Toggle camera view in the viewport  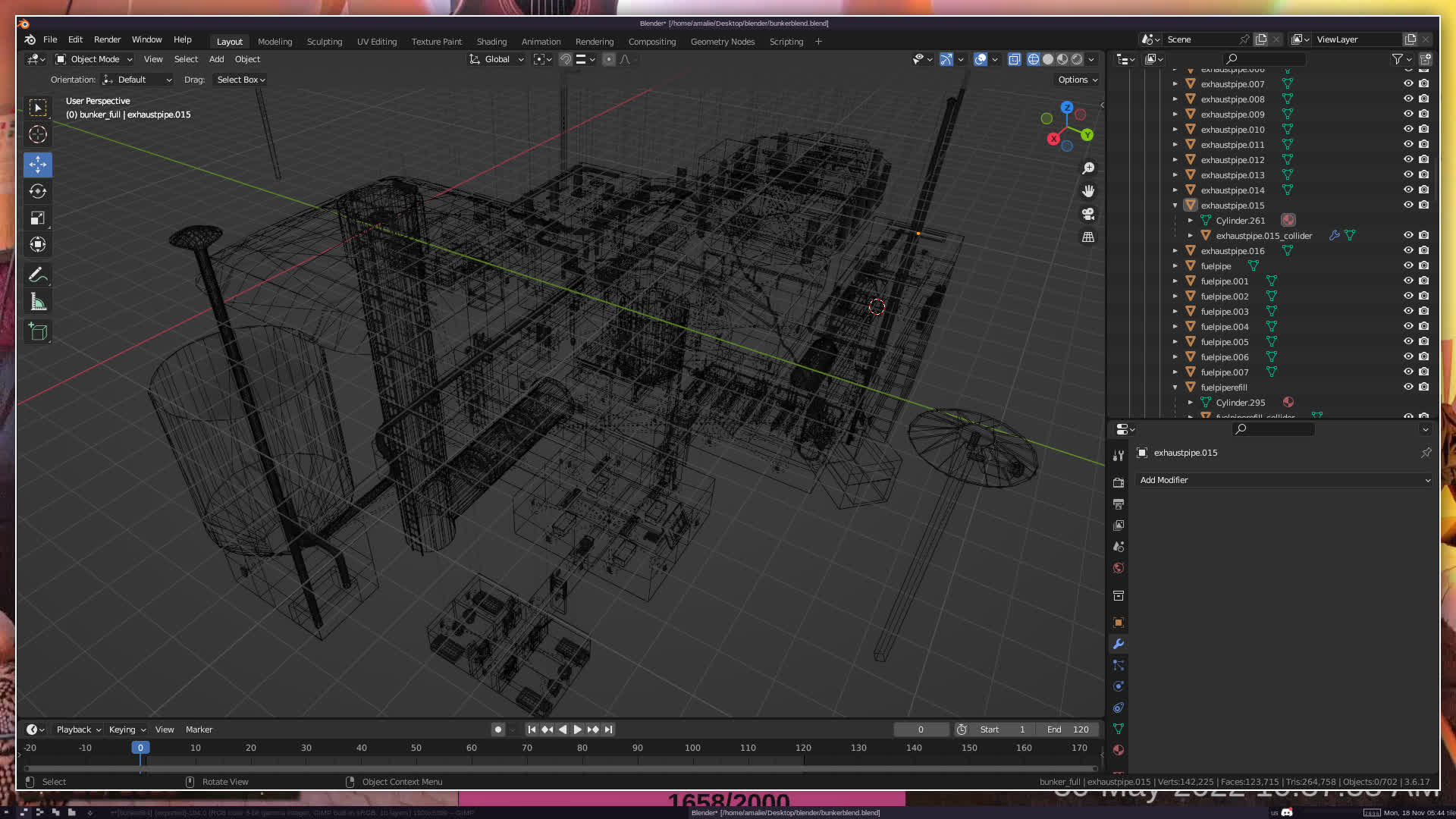pos(1088,214)
